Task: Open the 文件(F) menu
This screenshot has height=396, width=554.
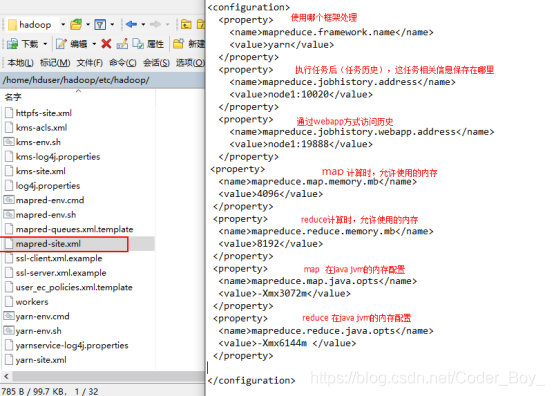Action: click(x=89, y=63)
